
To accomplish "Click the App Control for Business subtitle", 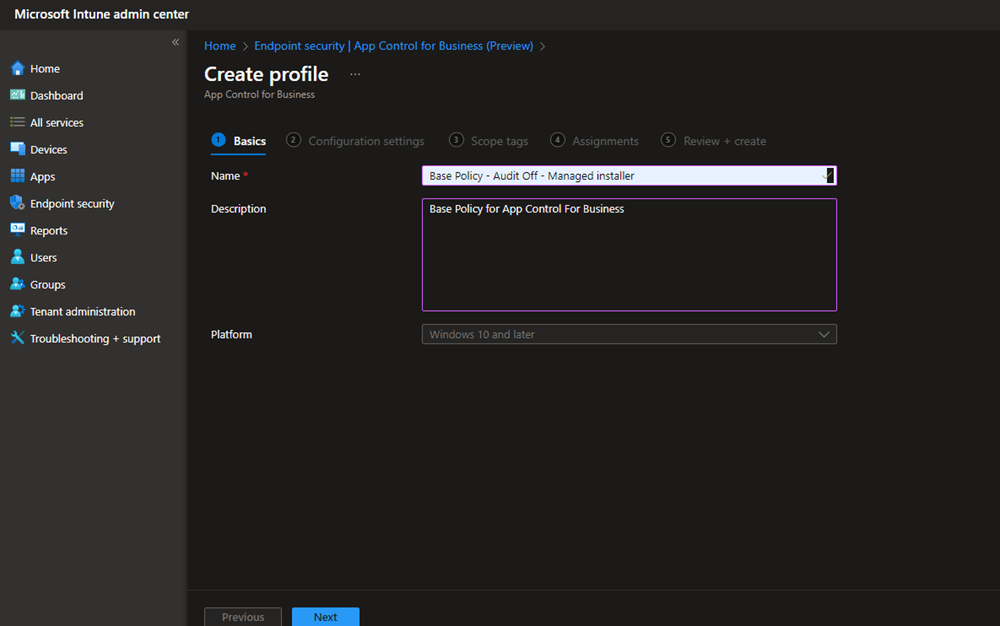I will 259,94.
